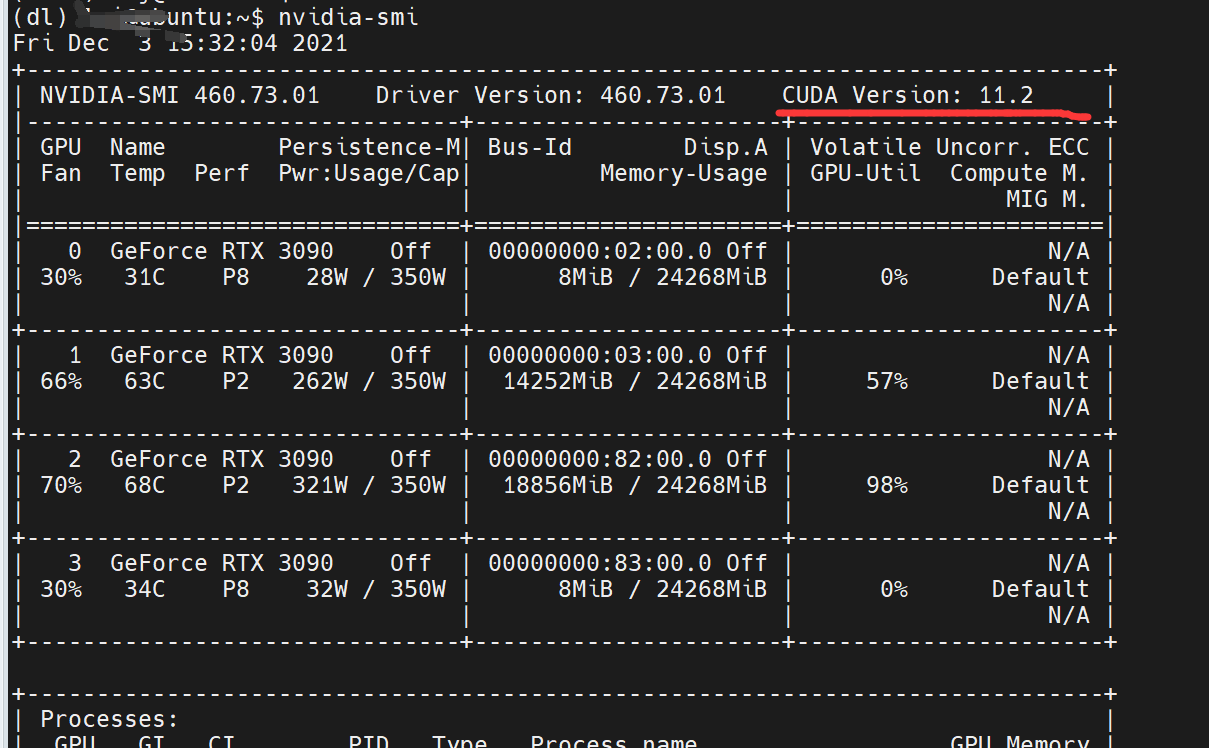This screenshot has width=1209, height=748.
Task: Click the "Bus-Id" column header
Action: point(530,148)
